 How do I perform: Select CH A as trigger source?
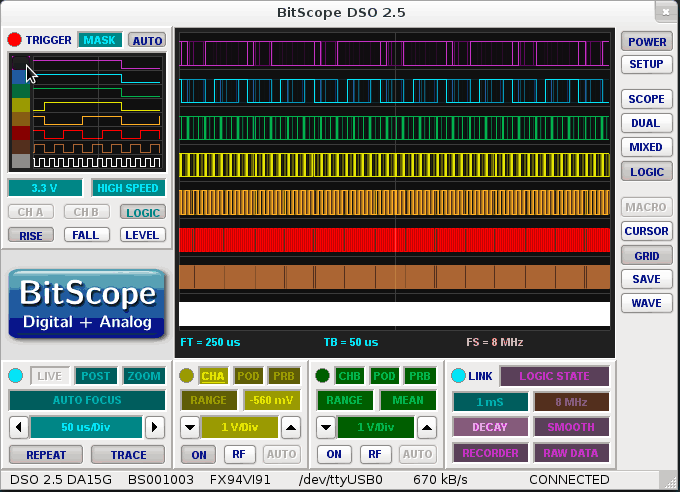pos(31,212)
